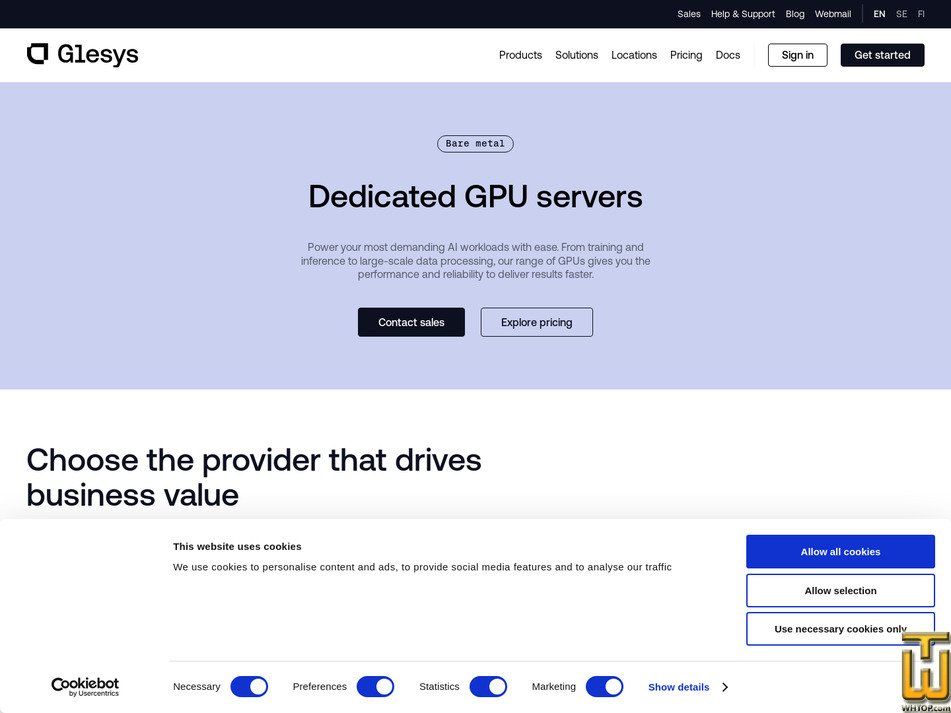Image resolution: width=951 pixels, height=713 pixels.
Task: Click the Show details link
Action: tap(679, 687)
